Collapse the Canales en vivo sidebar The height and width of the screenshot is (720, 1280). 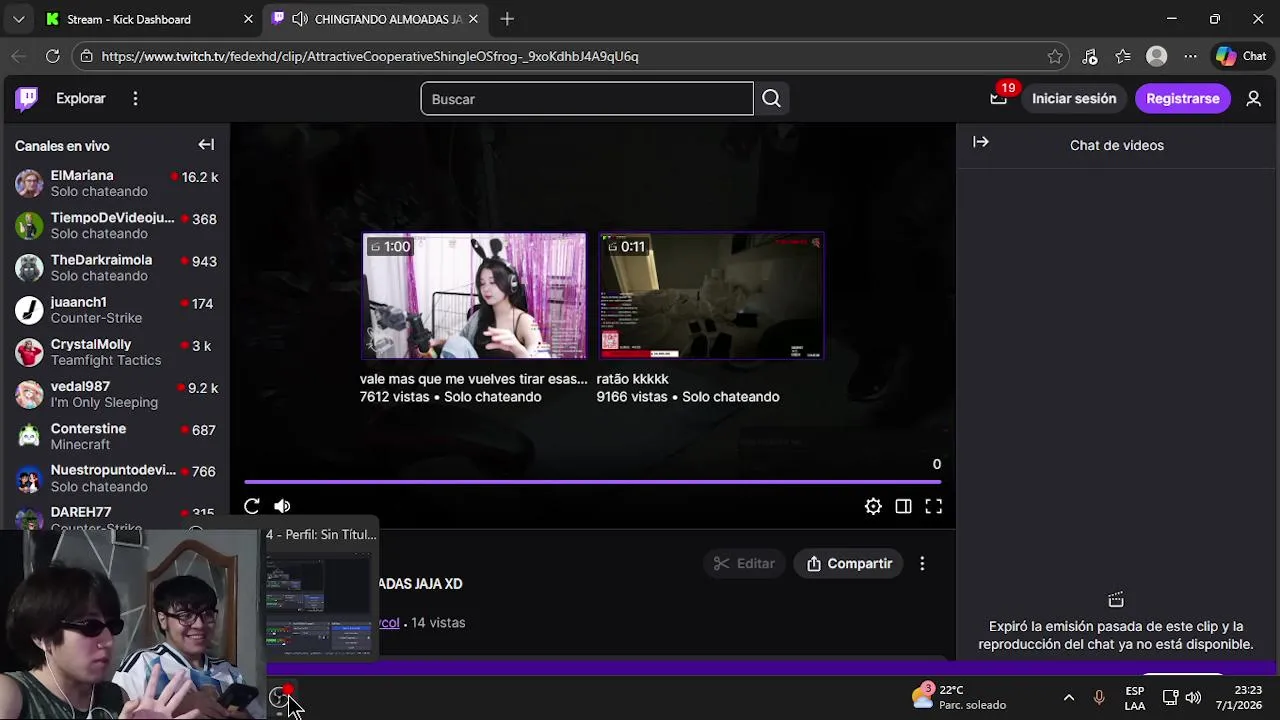tap(206, 145)
